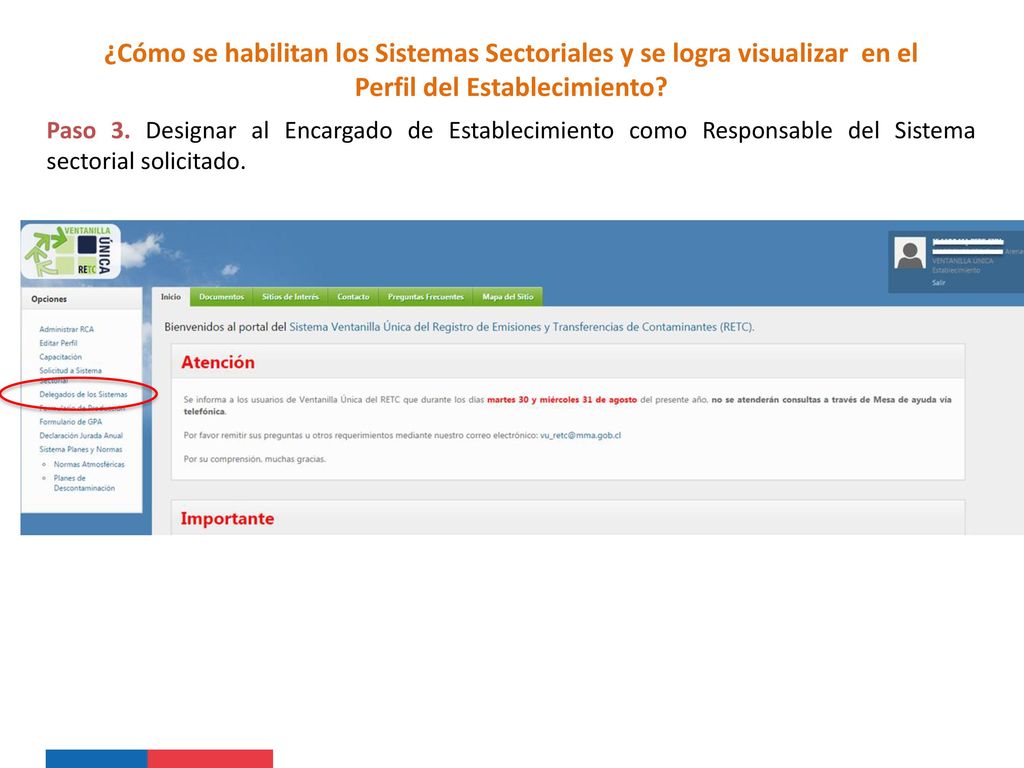The image size is (1024, 768).
Task: Click the Opciones panel header
Action: pyautogui.click(x=82, y=299)
